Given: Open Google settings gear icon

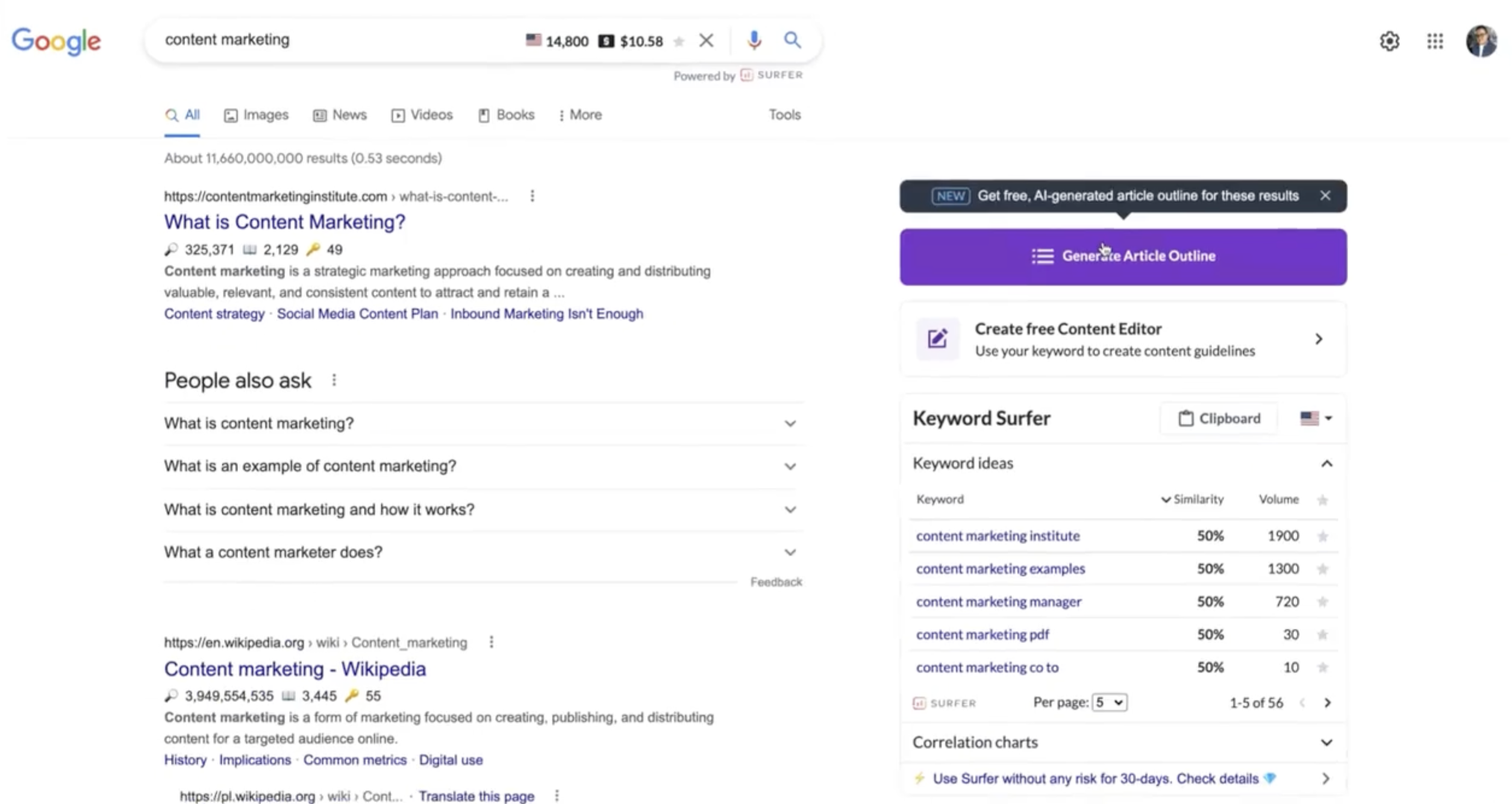Looking at the screenshot, I should click(1389, 41).
